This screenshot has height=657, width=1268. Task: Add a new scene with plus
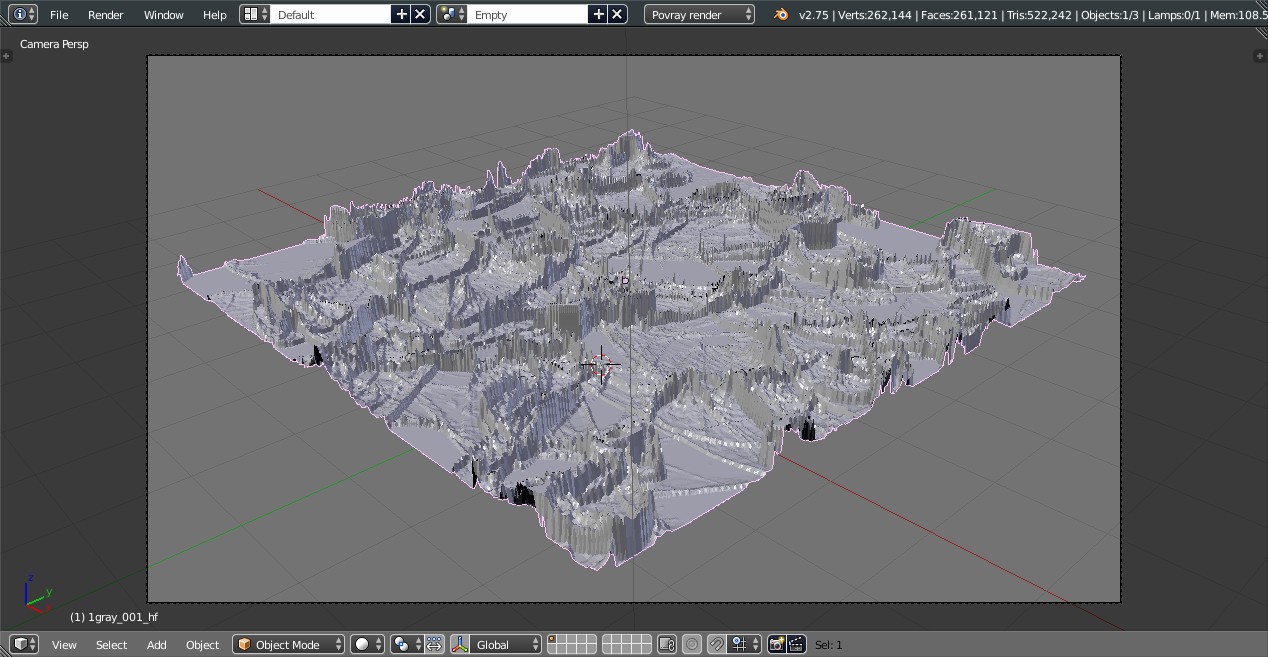click(598, 14)
